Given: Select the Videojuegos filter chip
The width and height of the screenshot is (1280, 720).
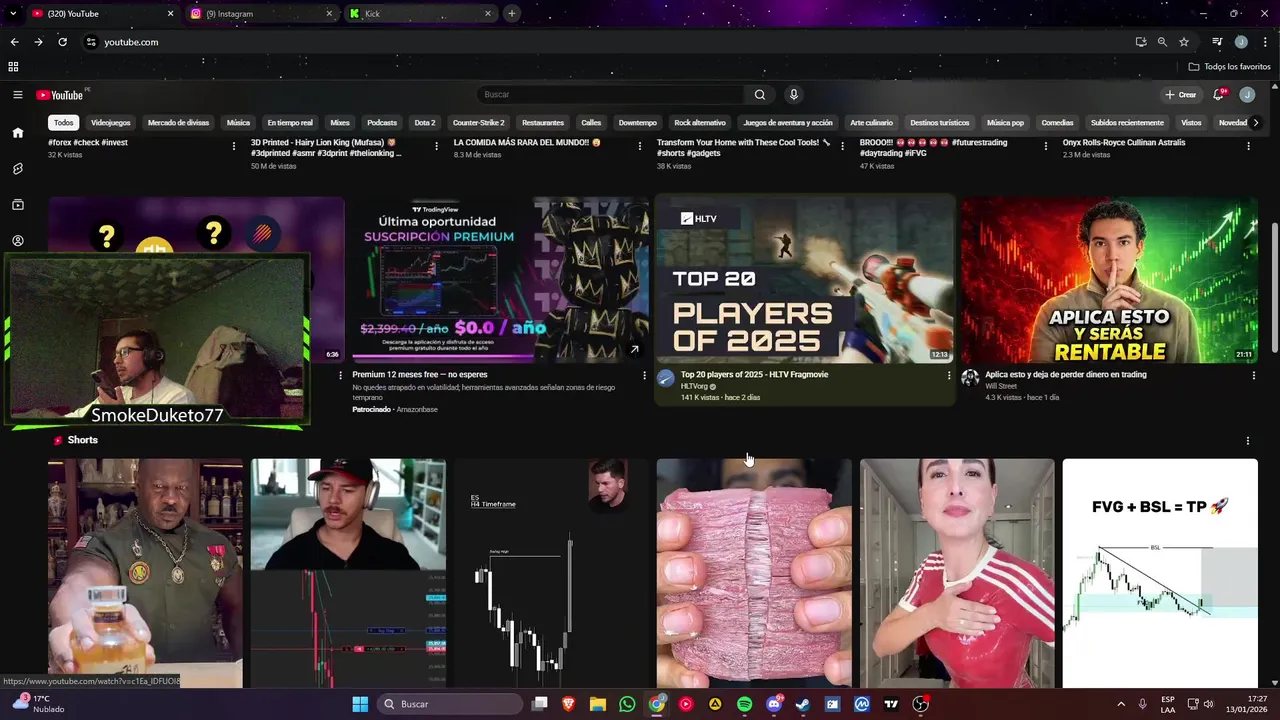Looking at the screenshot, I should 111,123.
